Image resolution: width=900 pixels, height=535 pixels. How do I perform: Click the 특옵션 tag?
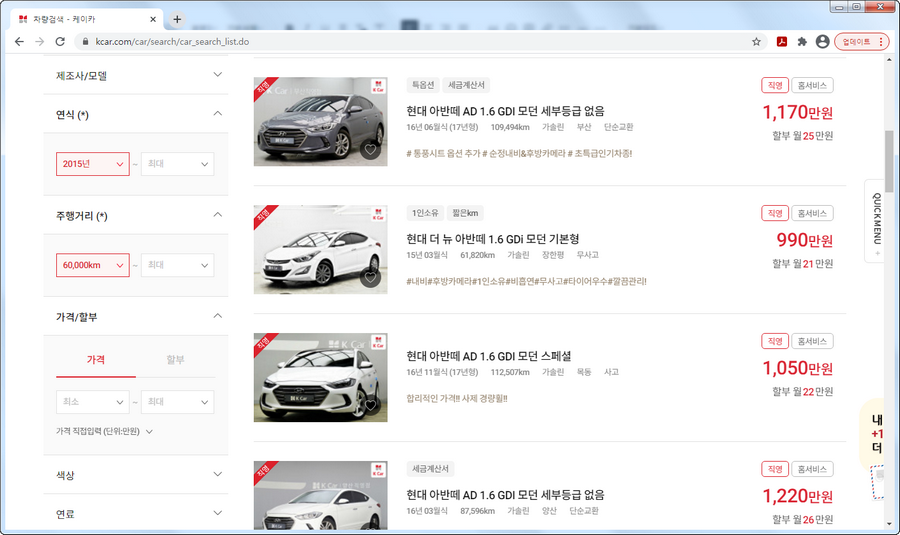coord(423,85)
